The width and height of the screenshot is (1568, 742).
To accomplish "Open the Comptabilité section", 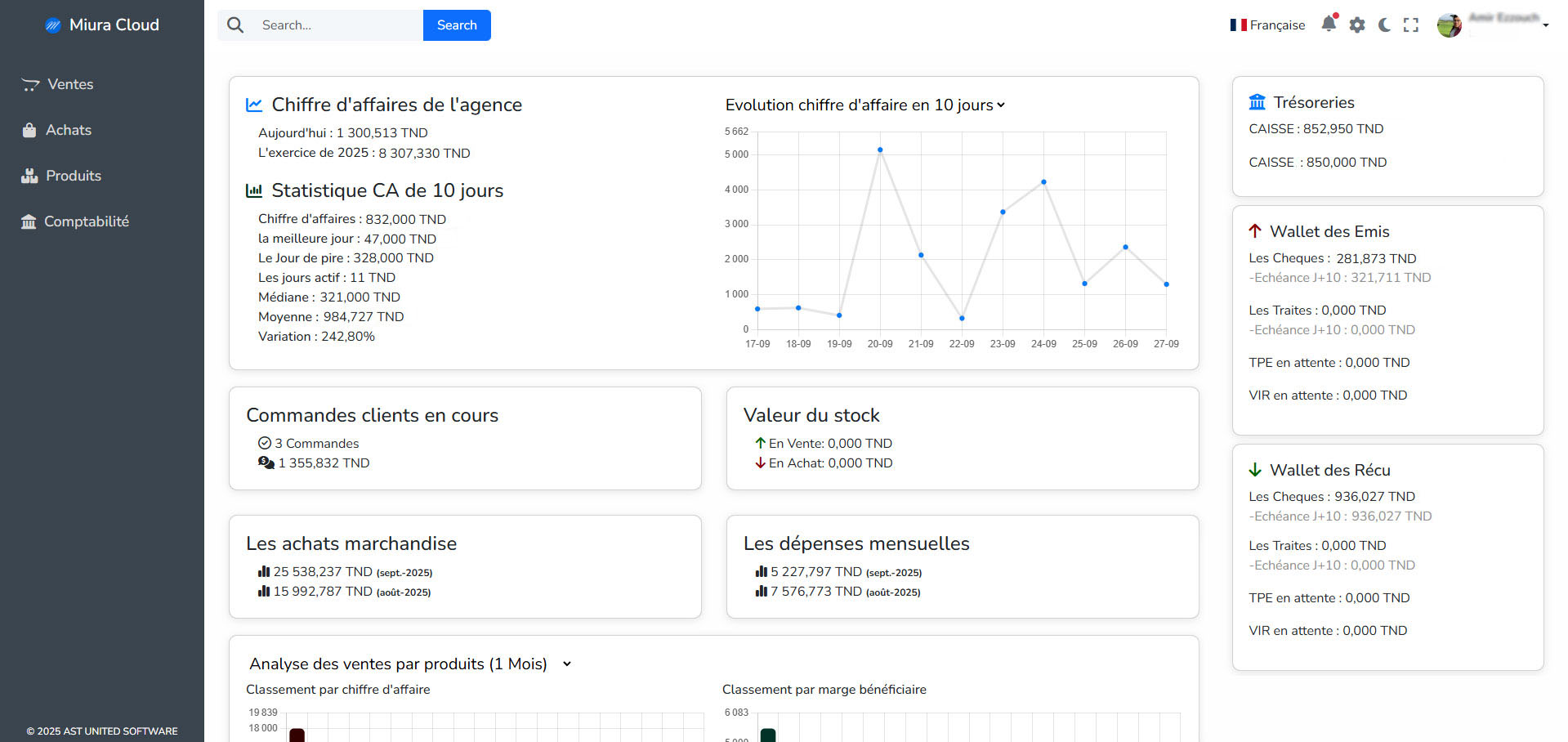I will coord(86,221).
